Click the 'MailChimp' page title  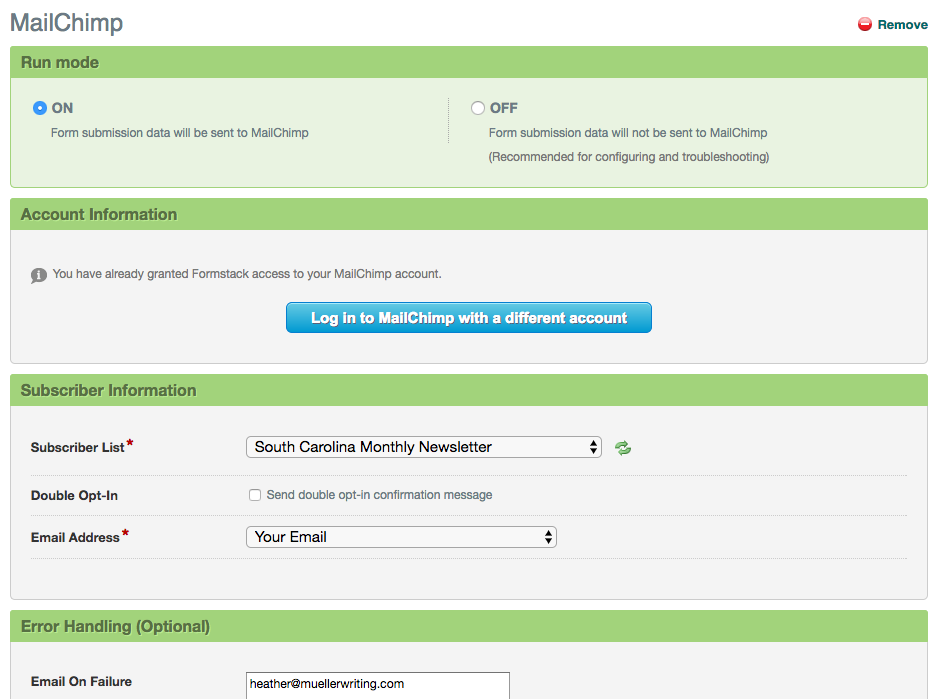[x=66, y=23]
